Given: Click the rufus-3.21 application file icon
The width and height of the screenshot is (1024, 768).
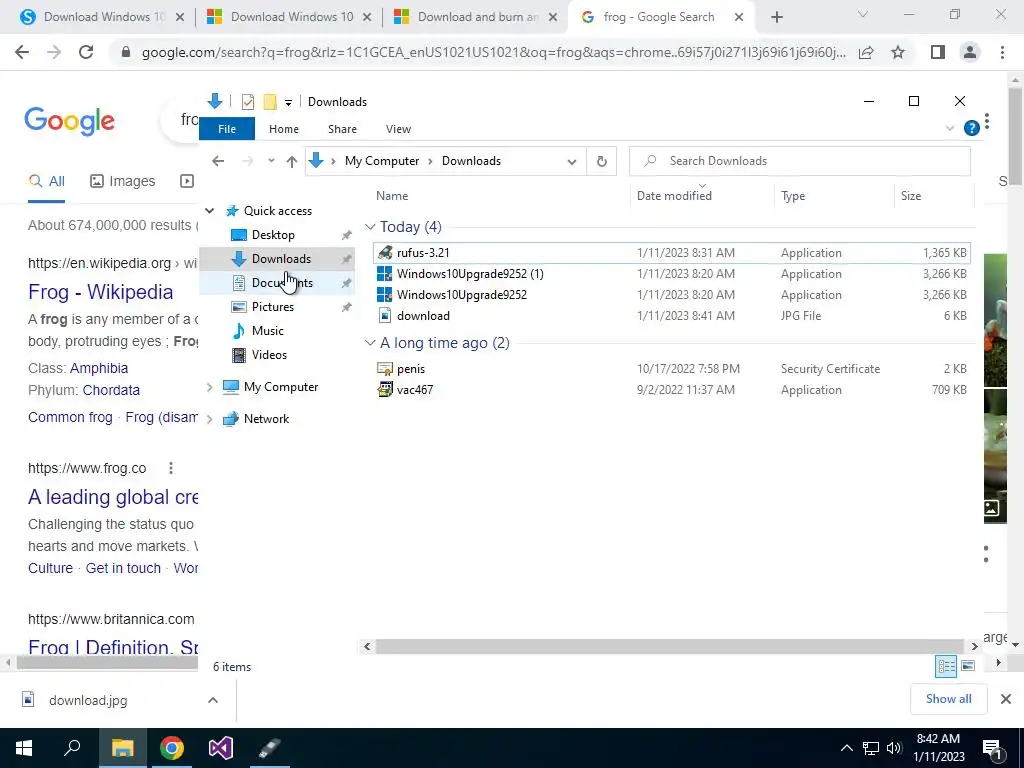Looking at the screenshot, I should (x=385, y=253).
